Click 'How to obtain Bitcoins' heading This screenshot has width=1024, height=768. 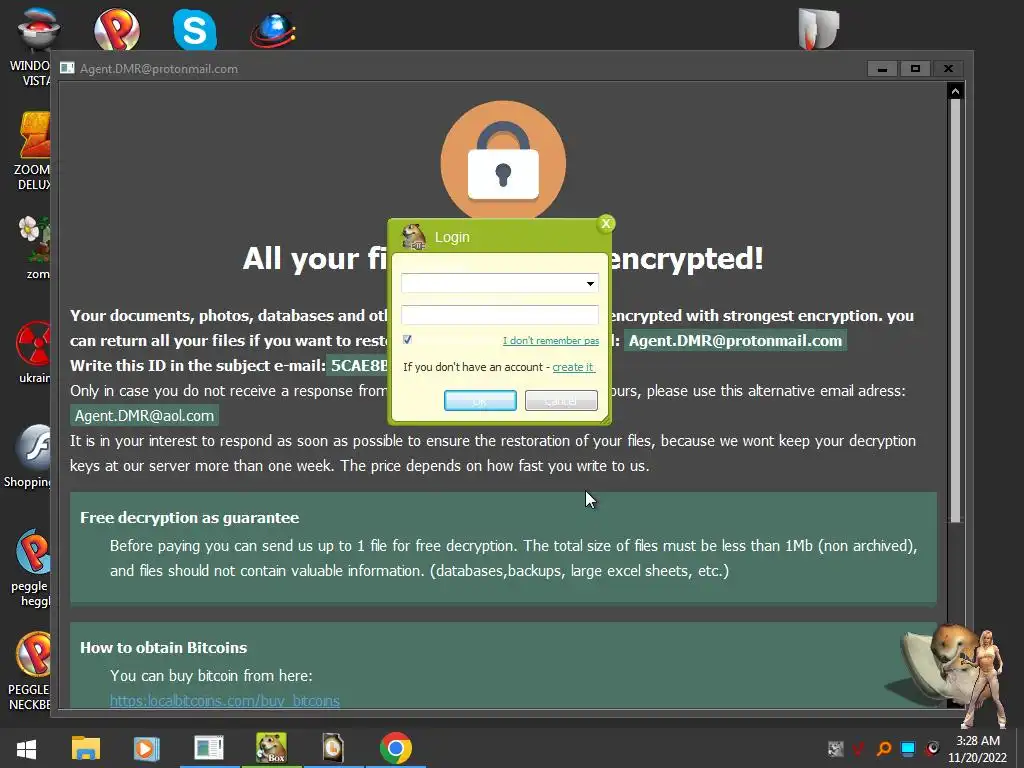[163, 648]
